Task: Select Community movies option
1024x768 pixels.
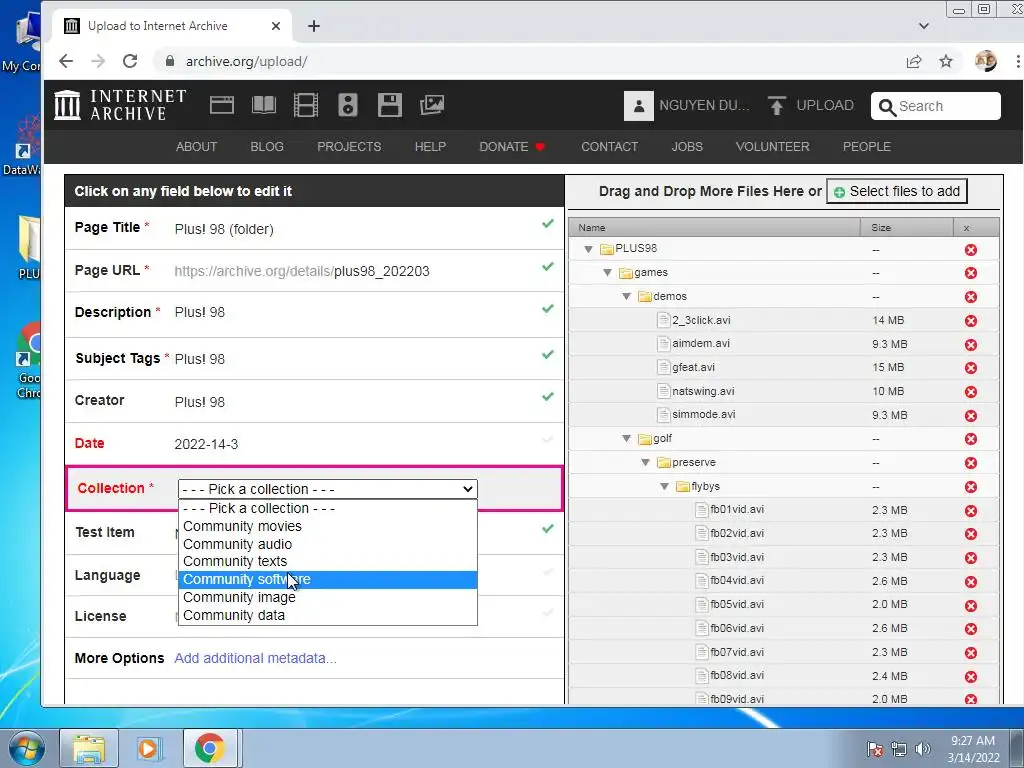Action: (328, 526)
